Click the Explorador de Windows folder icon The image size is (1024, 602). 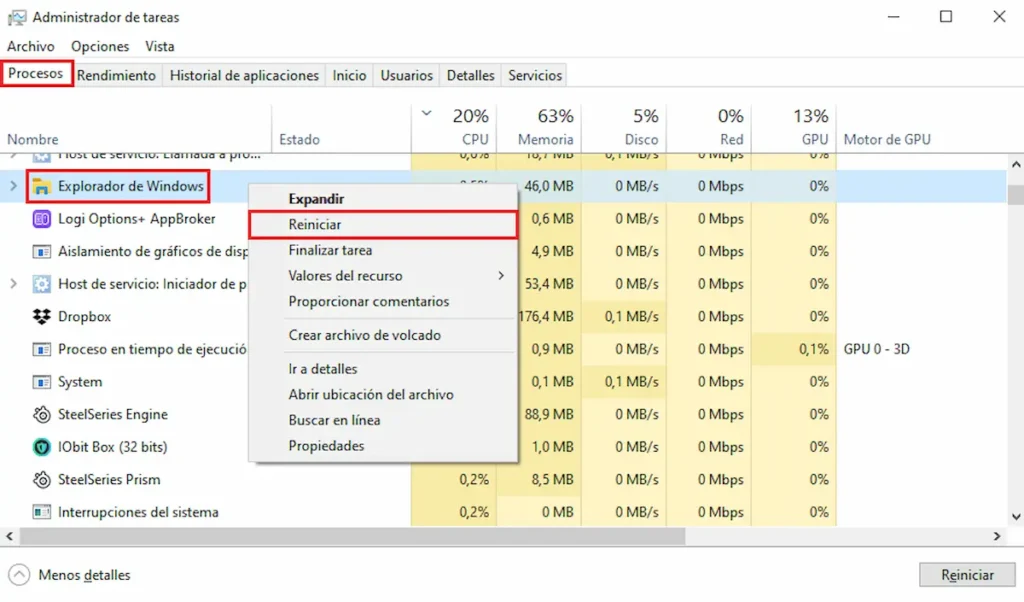(x=42, y=186)
